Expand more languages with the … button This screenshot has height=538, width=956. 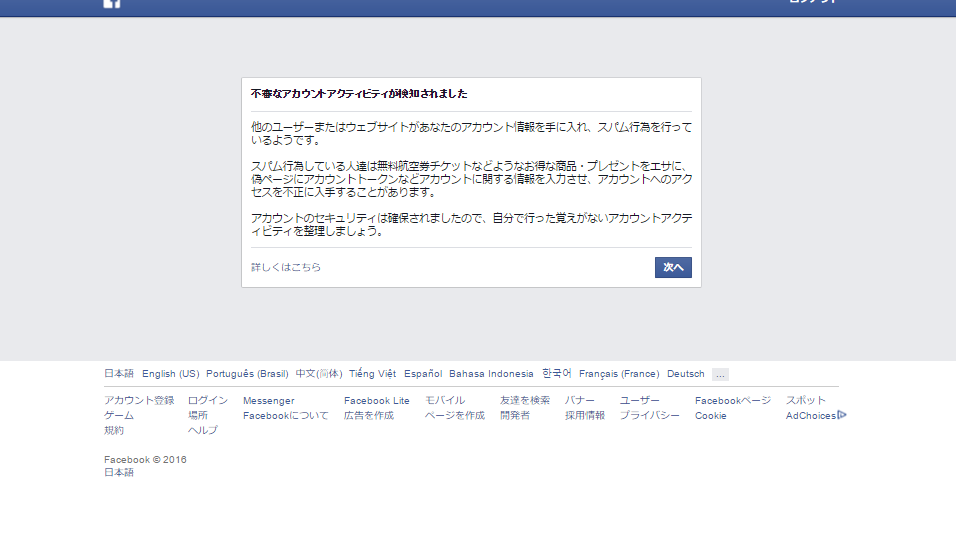tap(720, 374)
